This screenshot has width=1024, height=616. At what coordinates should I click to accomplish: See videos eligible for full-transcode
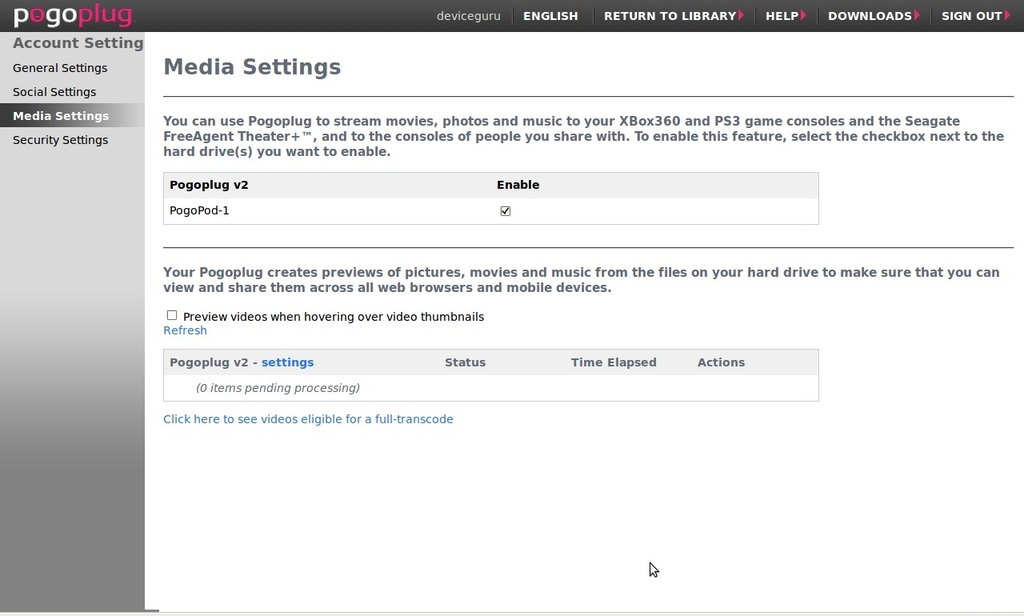(308, 419)
